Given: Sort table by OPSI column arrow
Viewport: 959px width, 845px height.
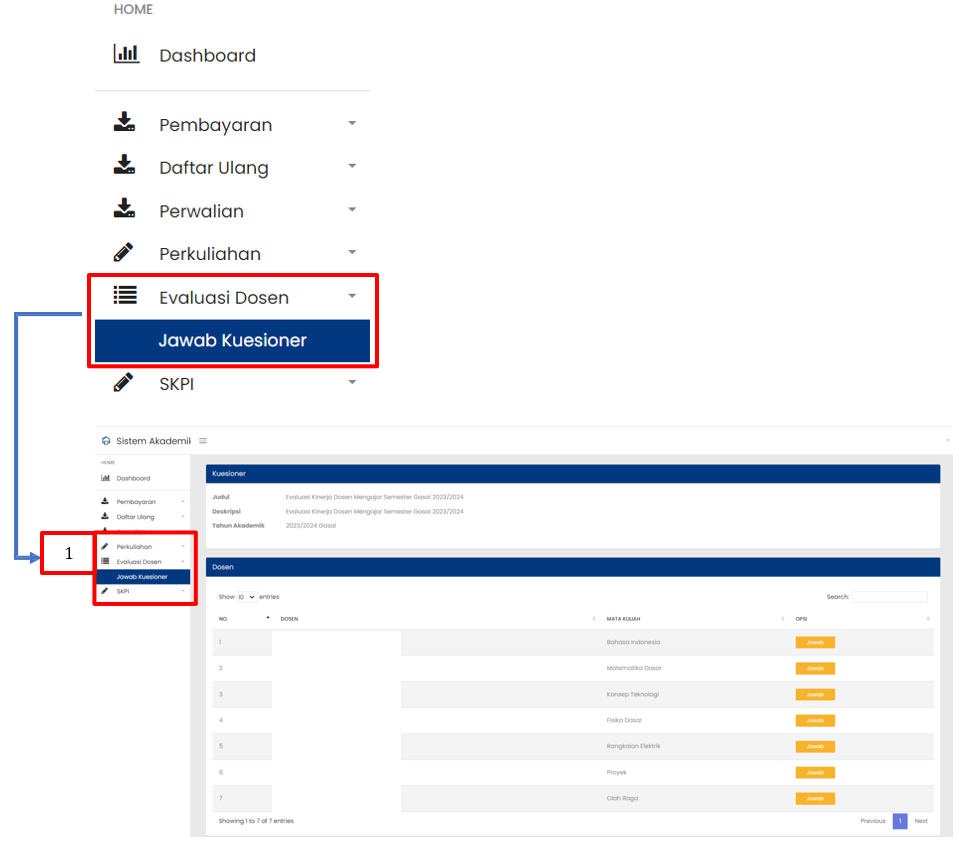Looking at the screenshot, I should pyautogui.click(x=928, y=619).
